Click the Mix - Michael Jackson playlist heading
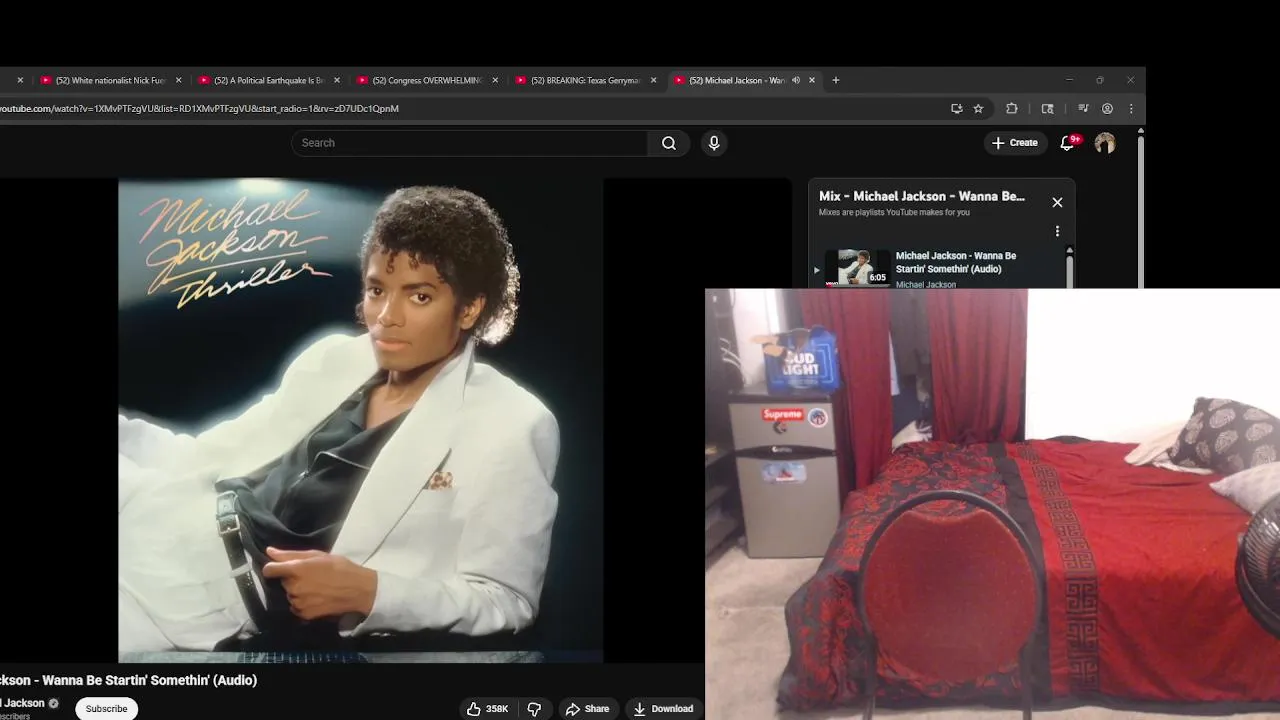Image resolution: width=1280 pixels, height=720 pixels. coord(922,196)
